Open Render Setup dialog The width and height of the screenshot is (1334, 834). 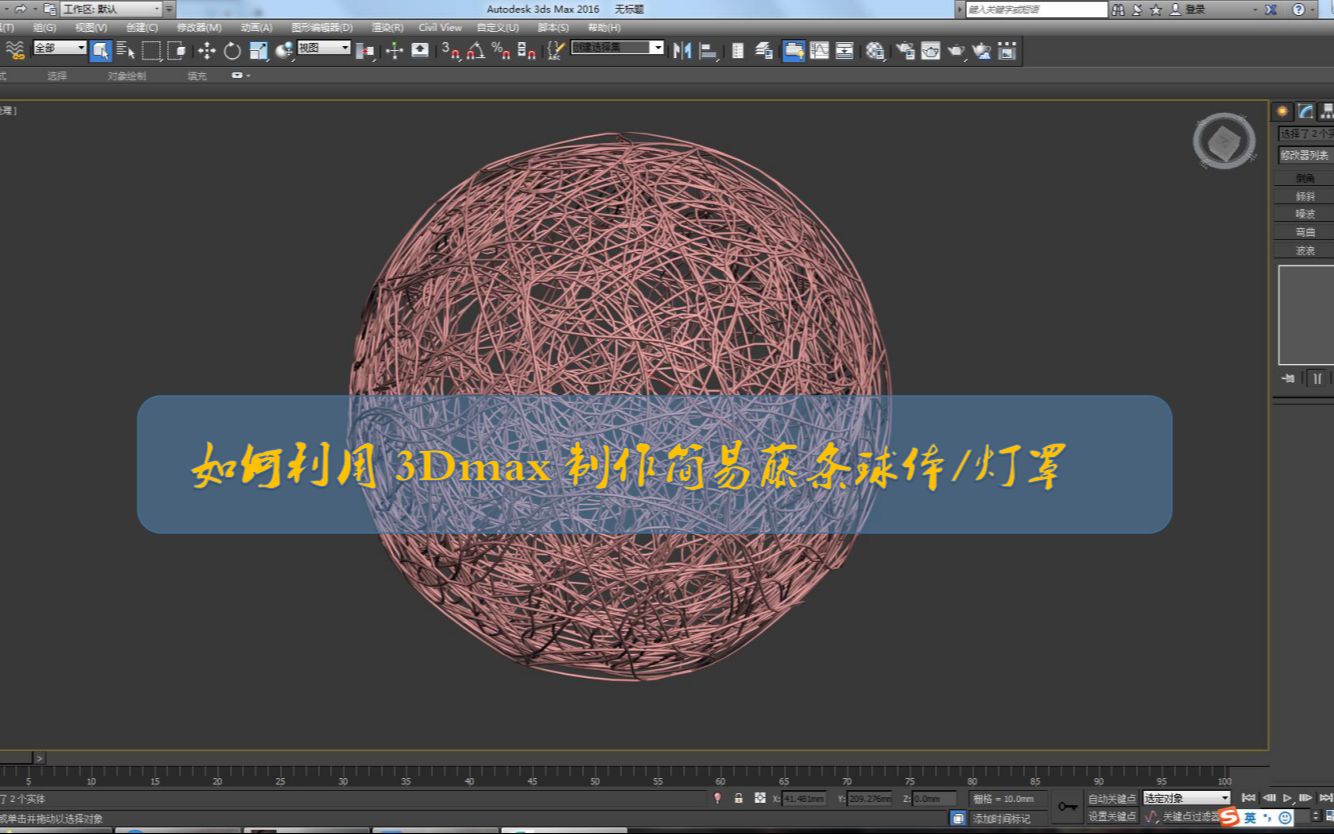pyautogui.click(x=906, y=51)
